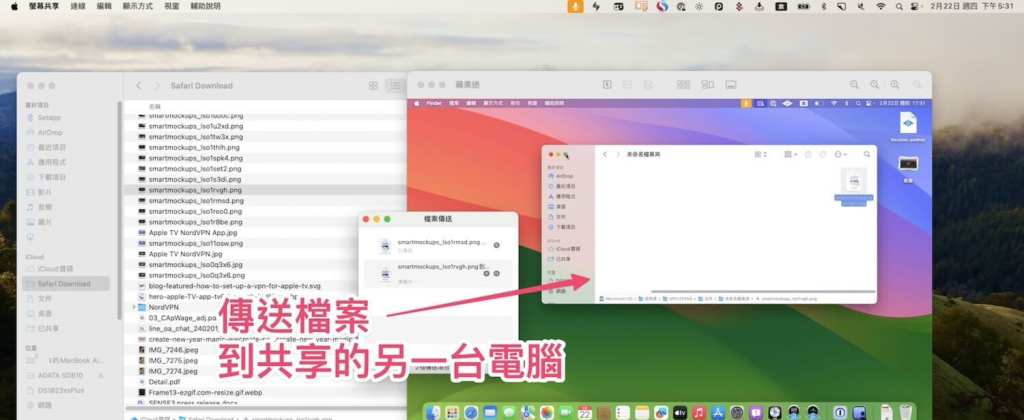The width and height of the screenshot is (1024, 420).
Task: Open the Wi-Fi status icon in the menu bar
Action: pyautogui.click(x=880, y=6)
